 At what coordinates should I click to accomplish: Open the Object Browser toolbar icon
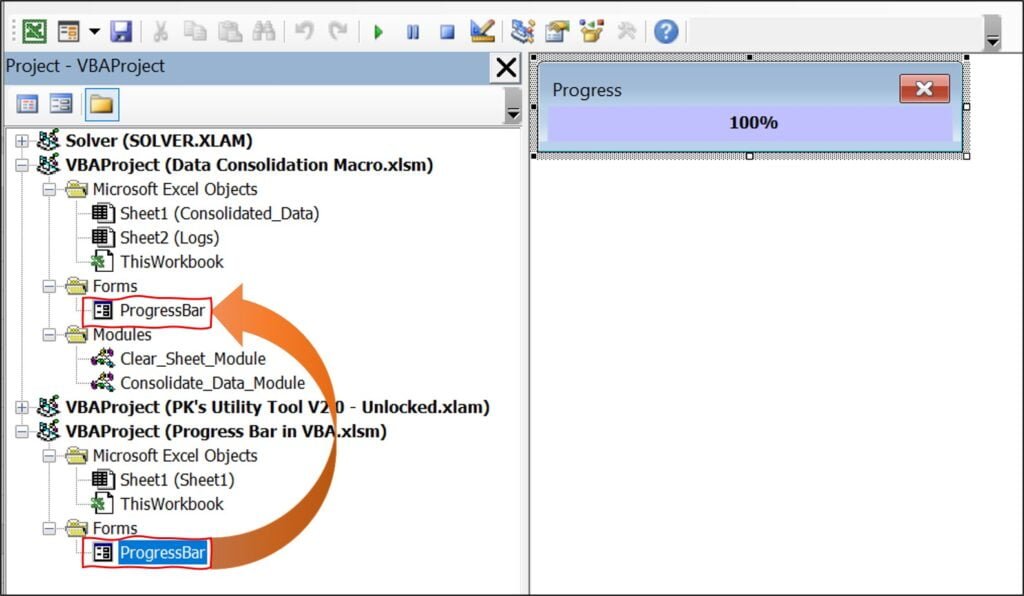point(592,31)
